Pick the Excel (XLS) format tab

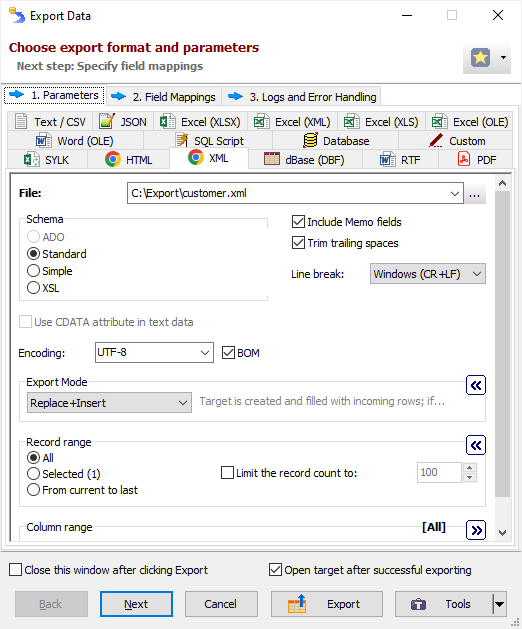pos(382,122)
